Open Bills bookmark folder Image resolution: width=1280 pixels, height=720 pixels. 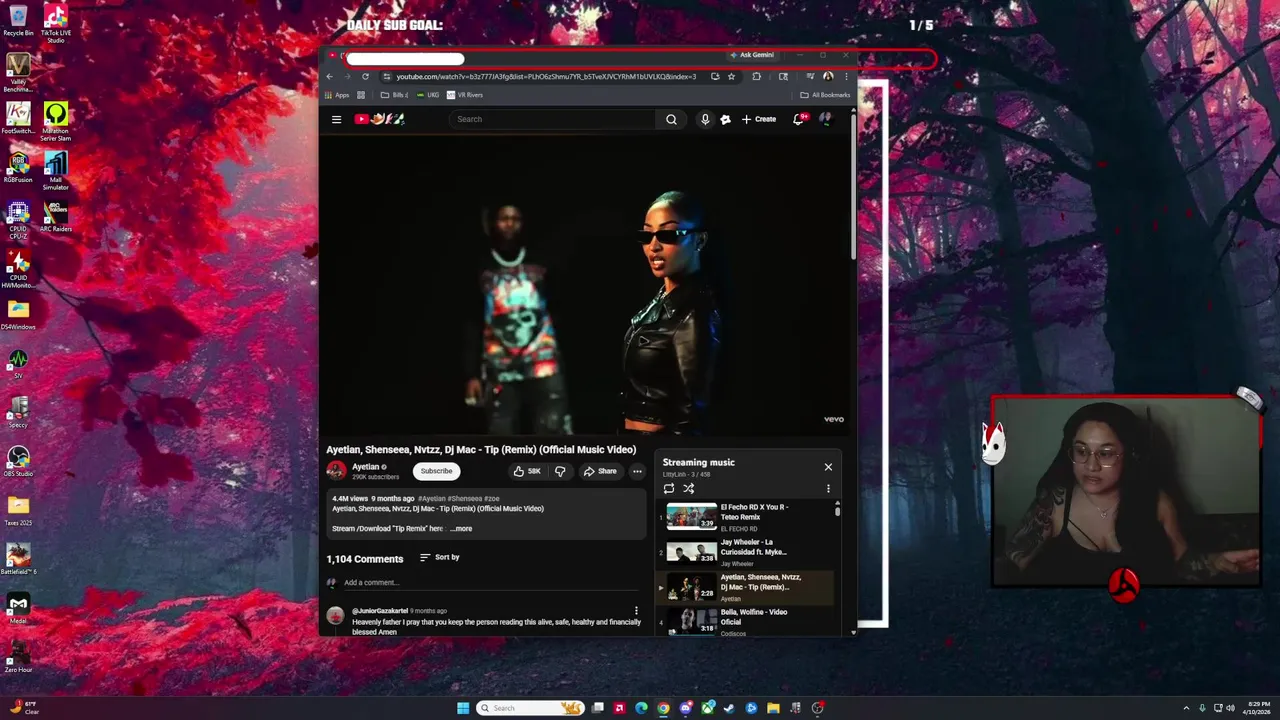(x=394, y=95)
